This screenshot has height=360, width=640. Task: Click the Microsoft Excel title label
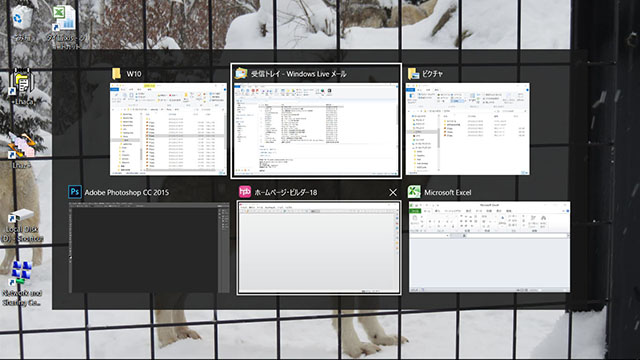point(448,192)
